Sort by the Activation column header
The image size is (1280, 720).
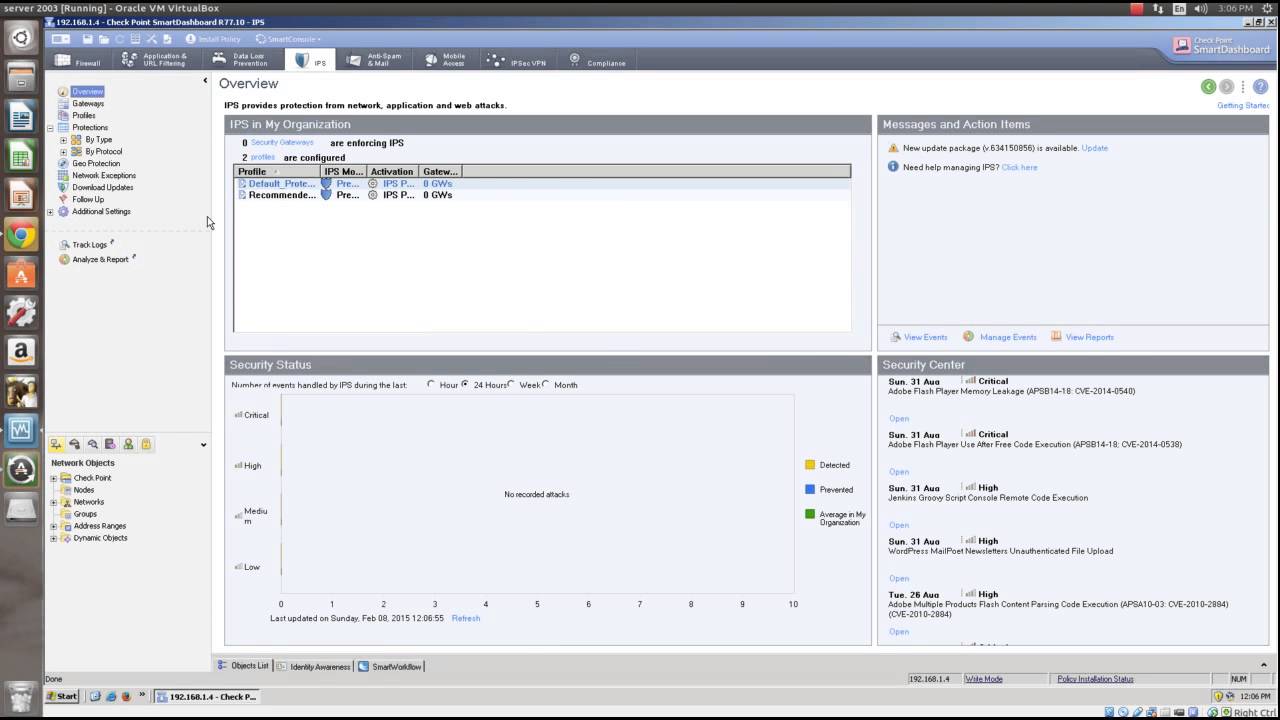[x=393, y=171]
